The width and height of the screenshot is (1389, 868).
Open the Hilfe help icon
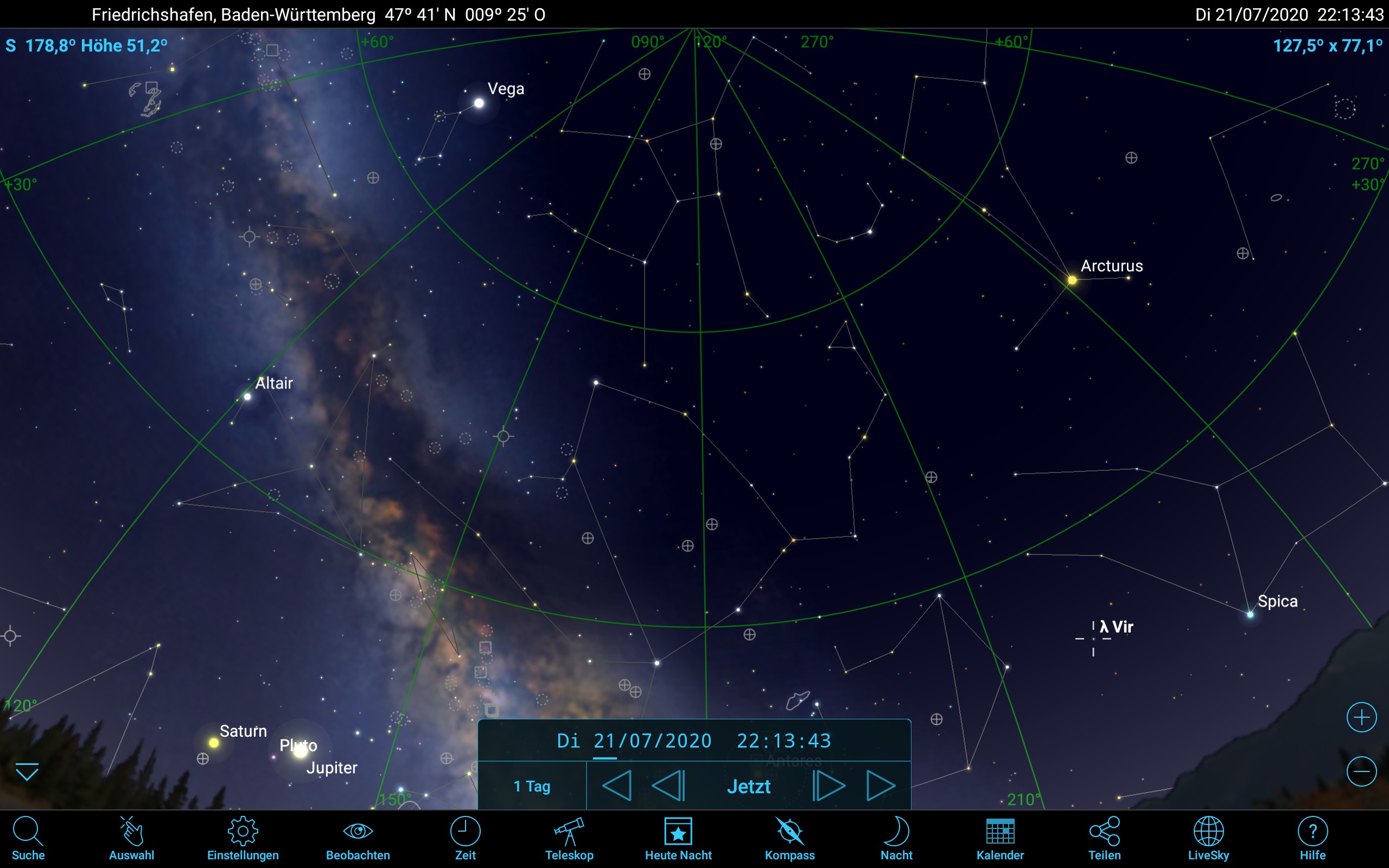(x=1312, y=838)
